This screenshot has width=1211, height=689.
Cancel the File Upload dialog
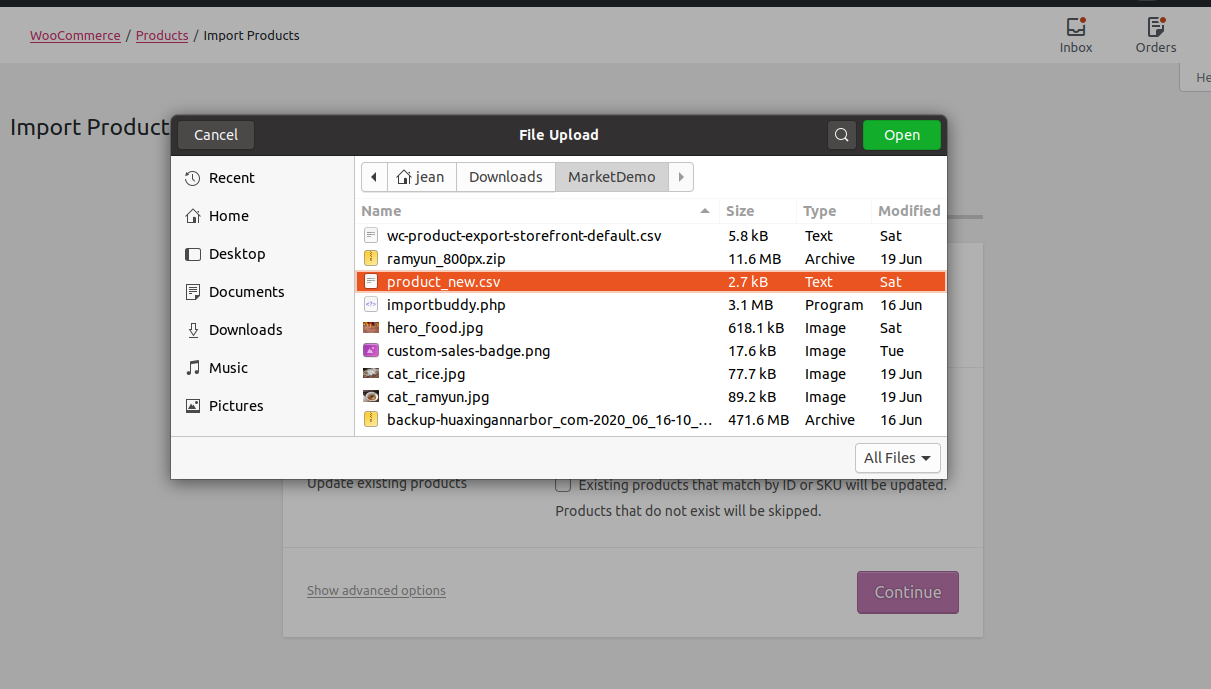tap(216, 135)
